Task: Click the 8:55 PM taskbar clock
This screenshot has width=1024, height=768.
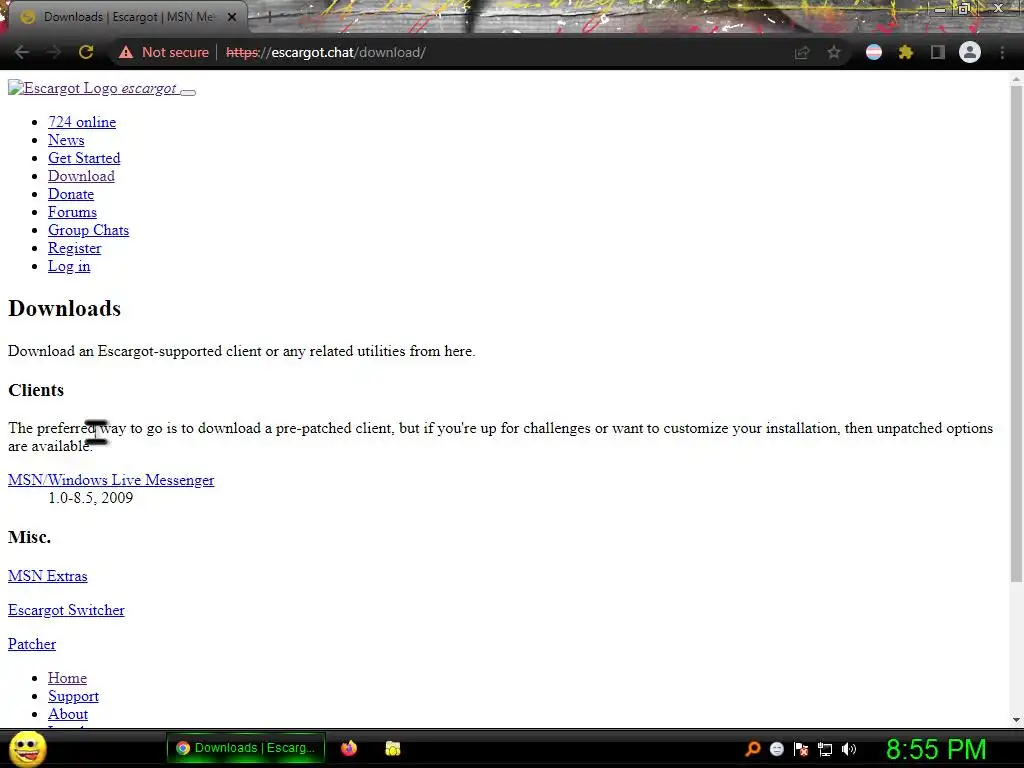Action: click(936, 749)
